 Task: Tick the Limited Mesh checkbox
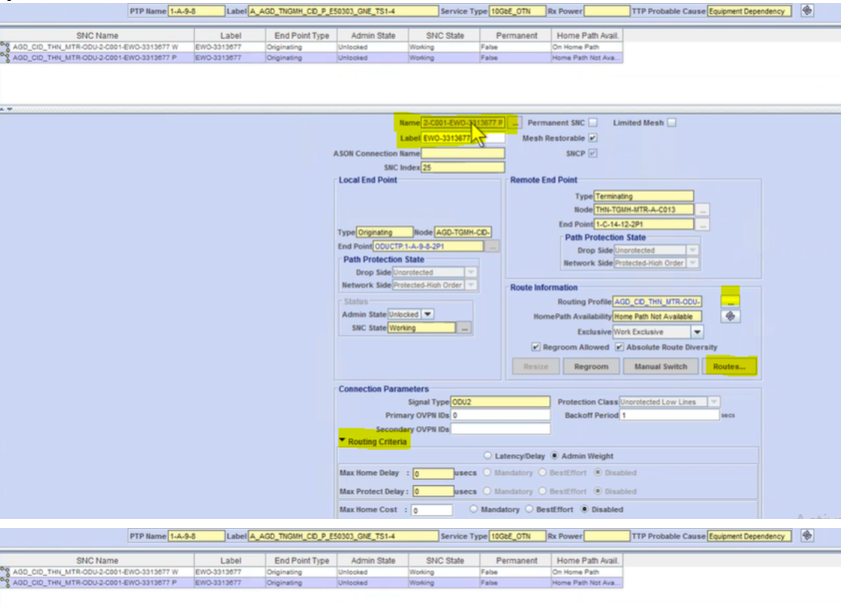(672, 122)
